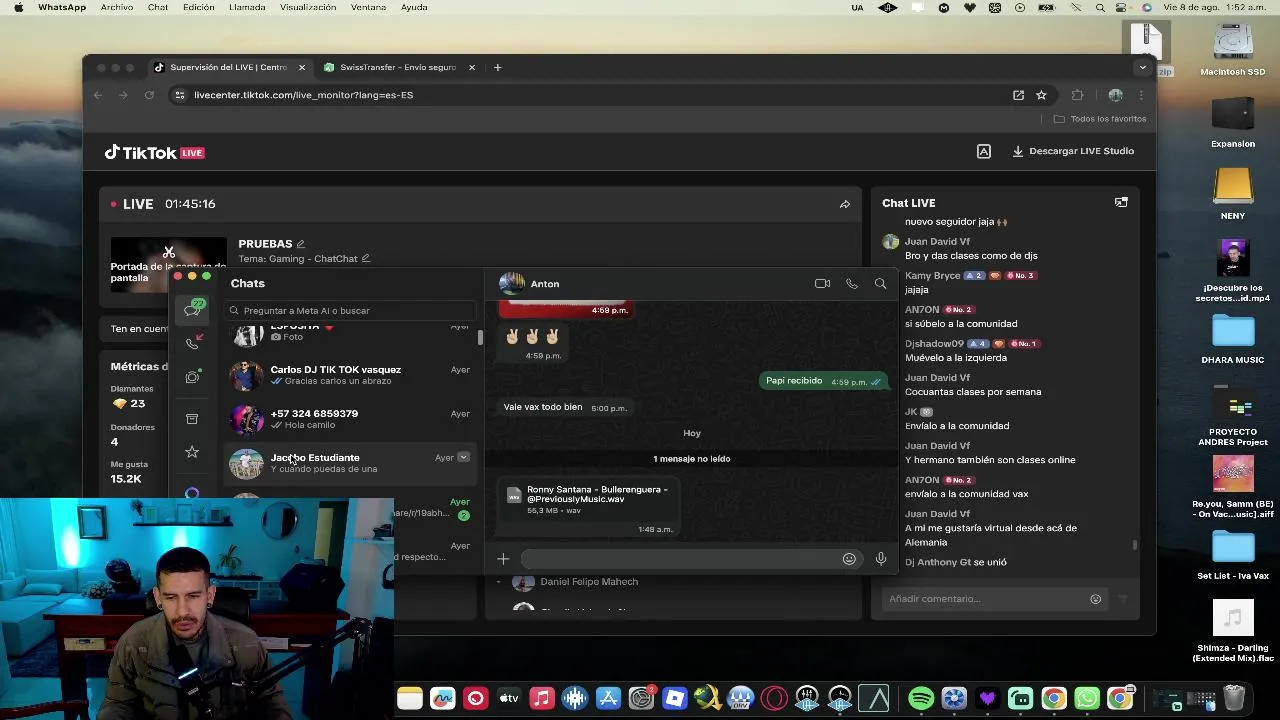
Task: Switch to SwissTransfer browser tab
Action: (x=398, y=67)
